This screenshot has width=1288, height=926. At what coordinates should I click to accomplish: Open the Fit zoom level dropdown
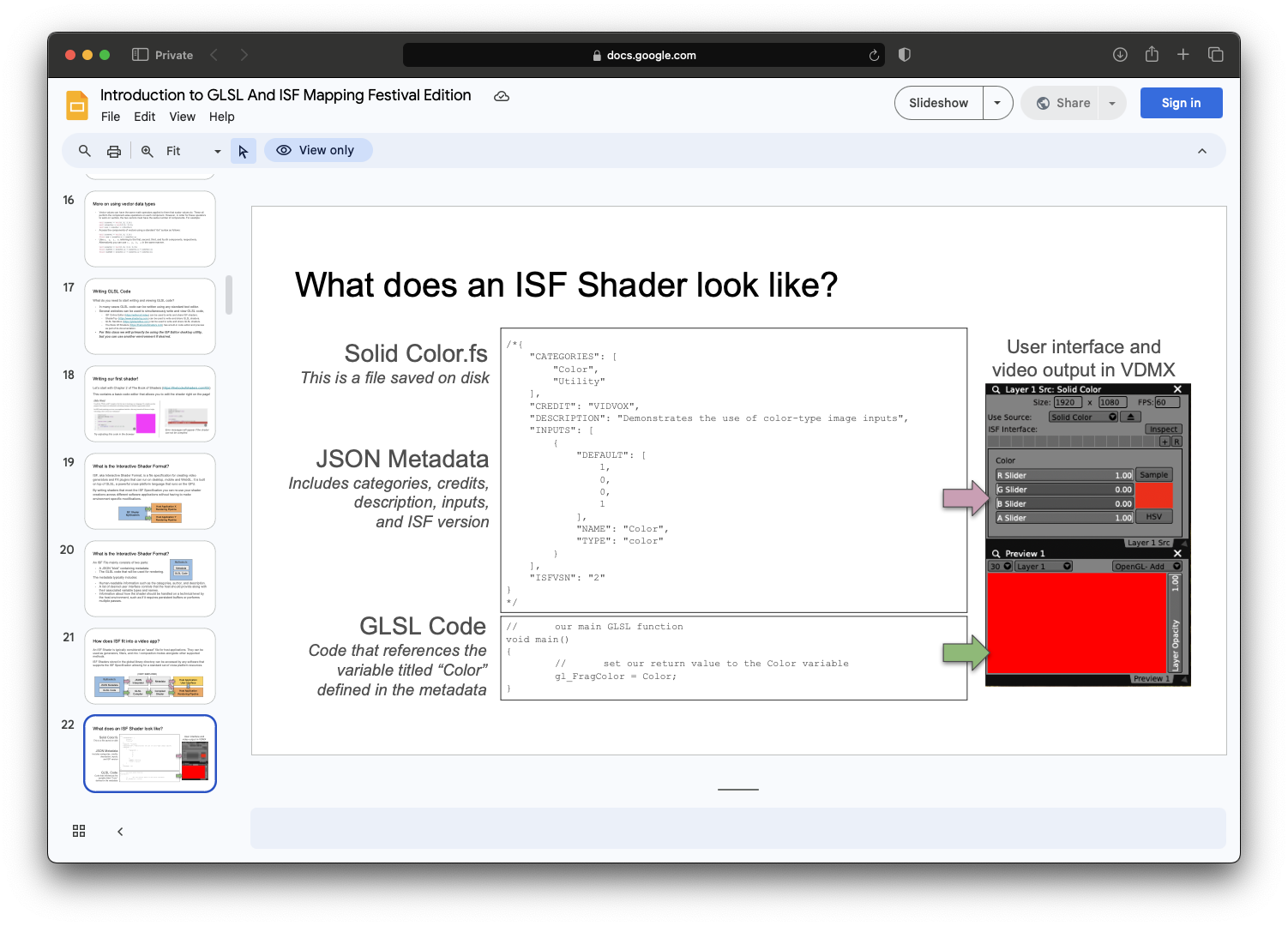click(194, 151)
